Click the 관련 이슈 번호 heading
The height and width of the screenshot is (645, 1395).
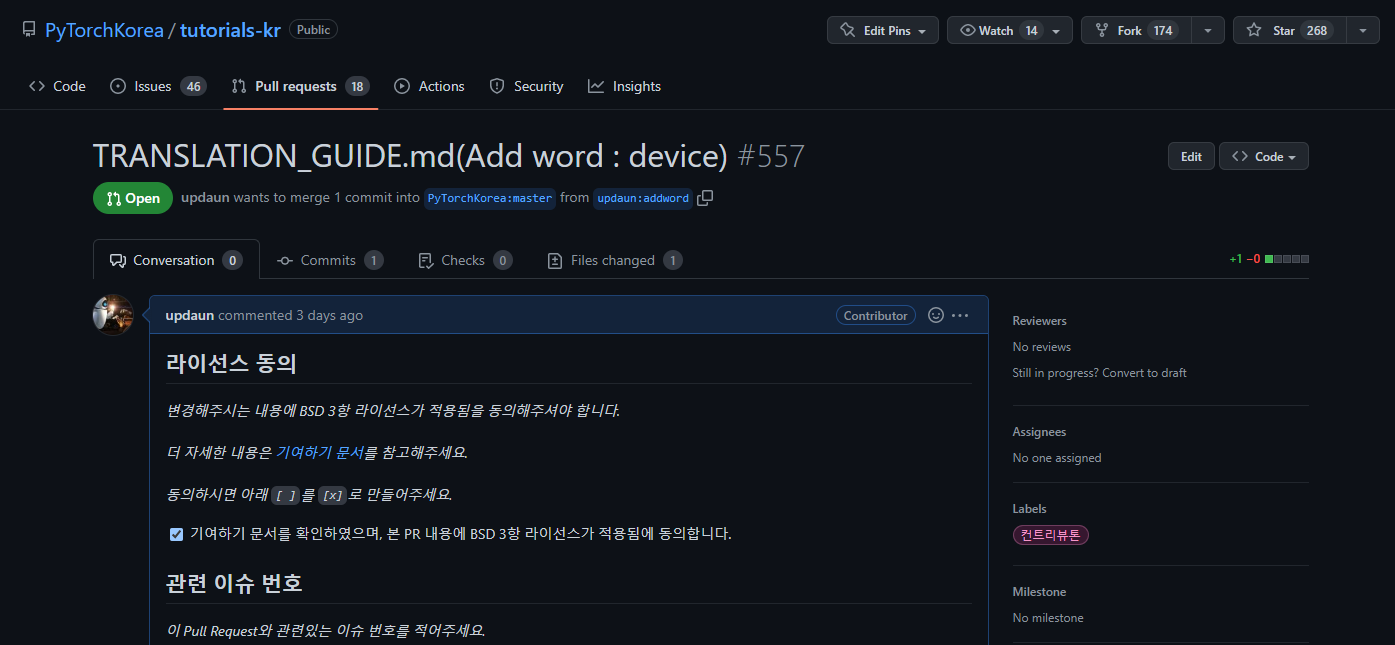(x=234, y=582)
